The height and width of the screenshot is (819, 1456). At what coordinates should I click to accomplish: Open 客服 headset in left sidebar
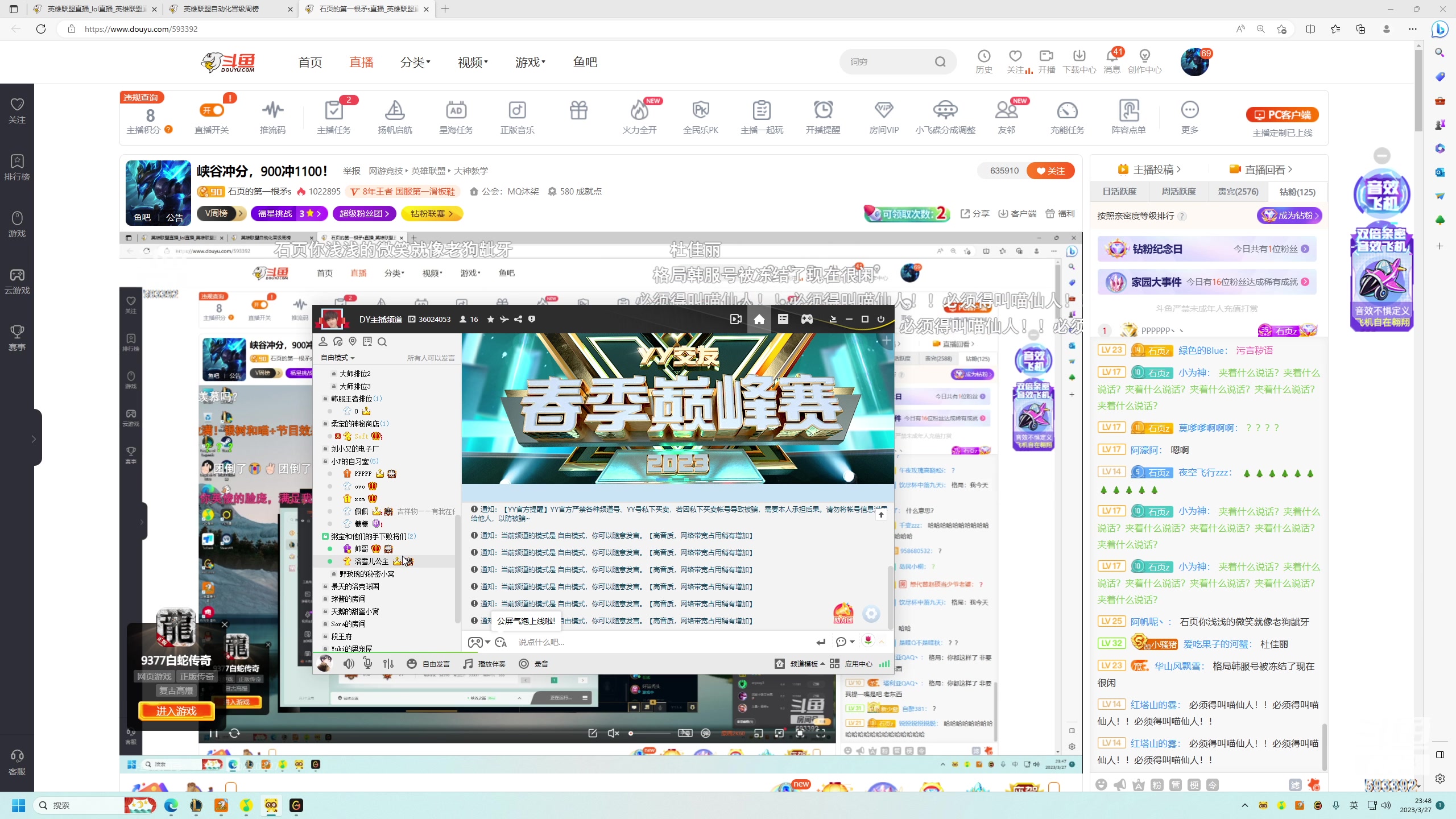coord(17,762)
